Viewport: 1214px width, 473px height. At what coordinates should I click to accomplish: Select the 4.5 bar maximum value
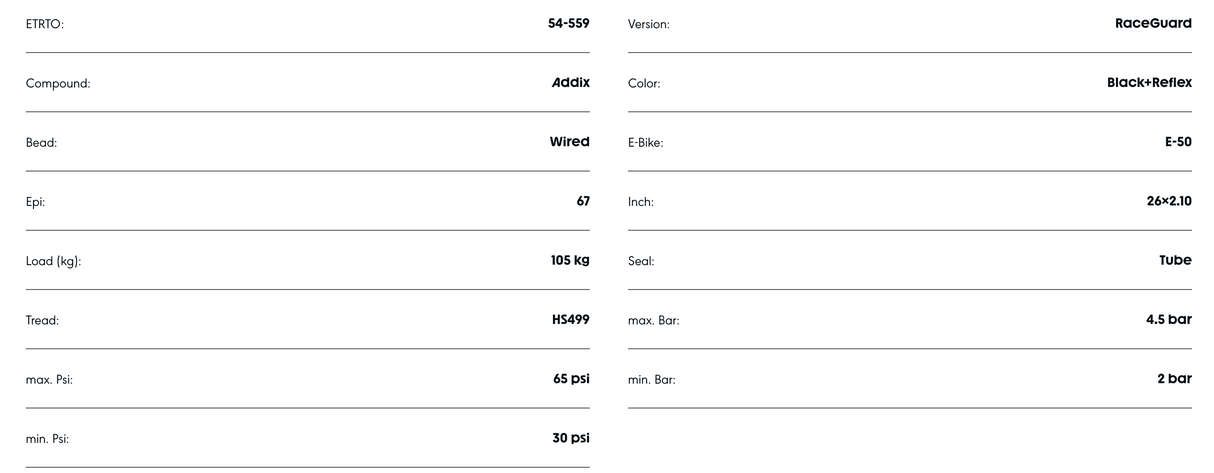click(x=1167, y=320)
